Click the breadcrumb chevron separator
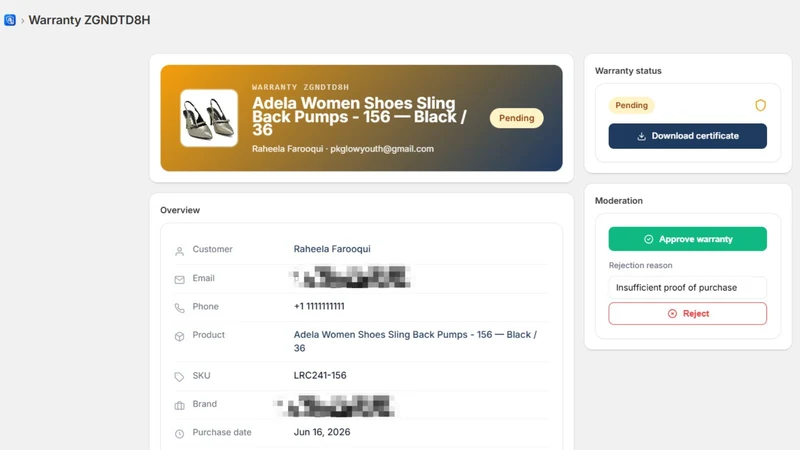The image size is (800, 450). [x=22, y=20]
